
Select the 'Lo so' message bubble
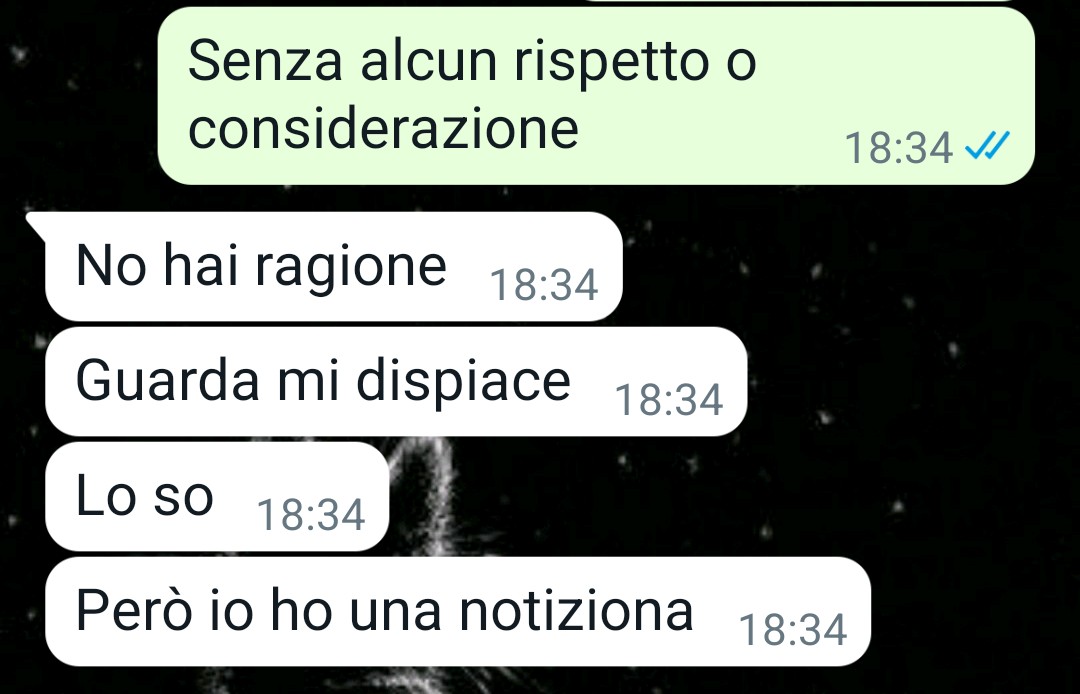(x=217, y=496)
